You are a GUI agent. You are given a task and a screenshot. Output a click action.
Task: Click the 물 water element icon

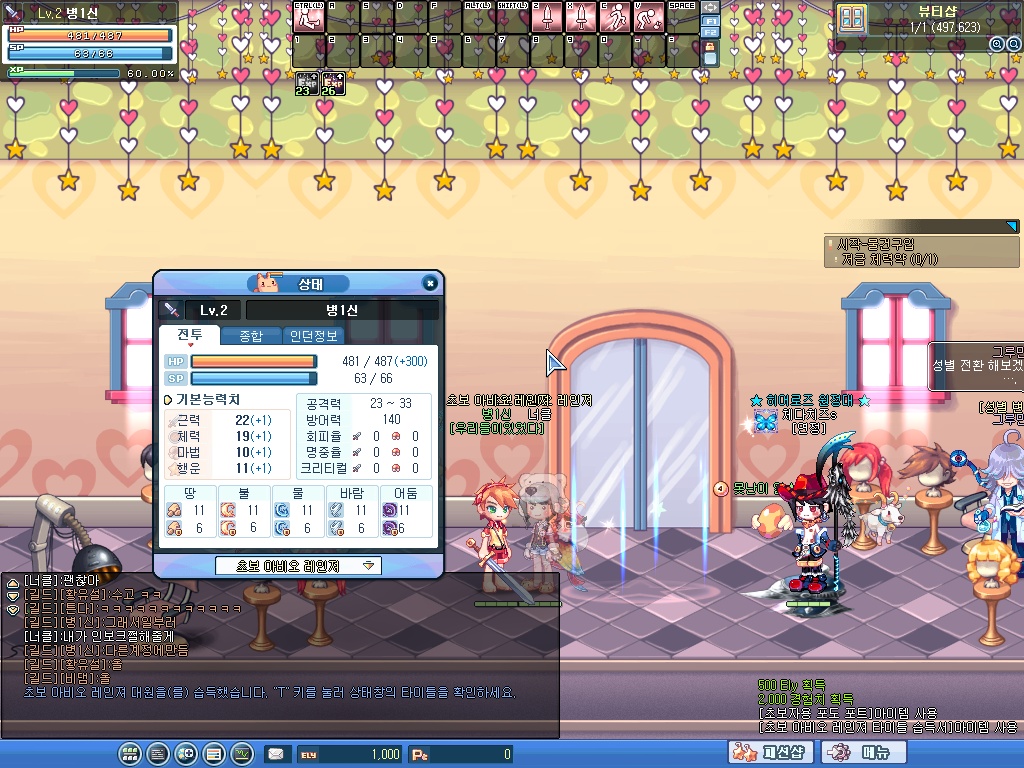tap(282, 510)
